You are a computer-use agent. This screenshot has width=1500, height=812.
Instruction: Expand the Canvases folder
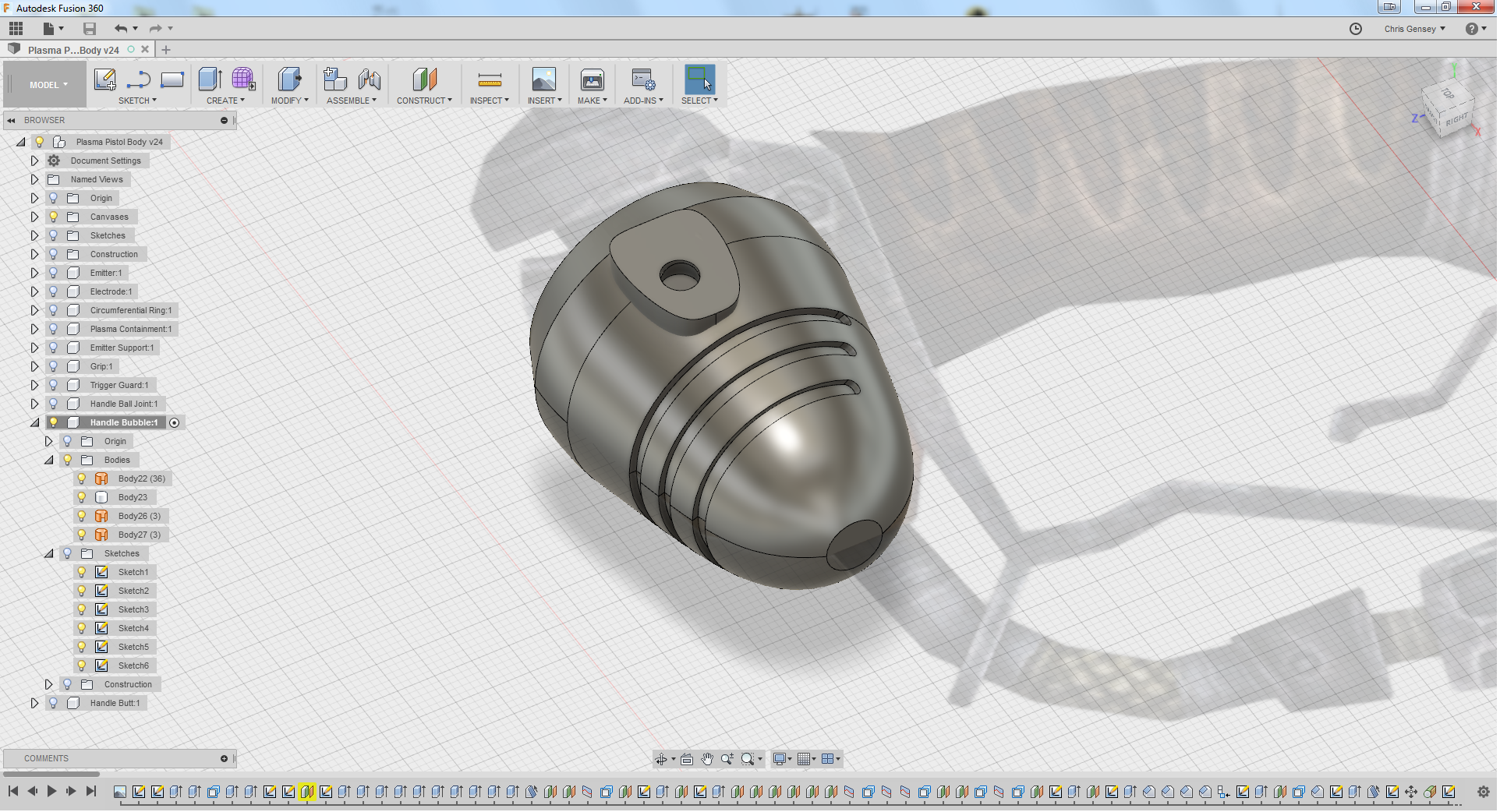pyautogui.click(x=34, y=217)
